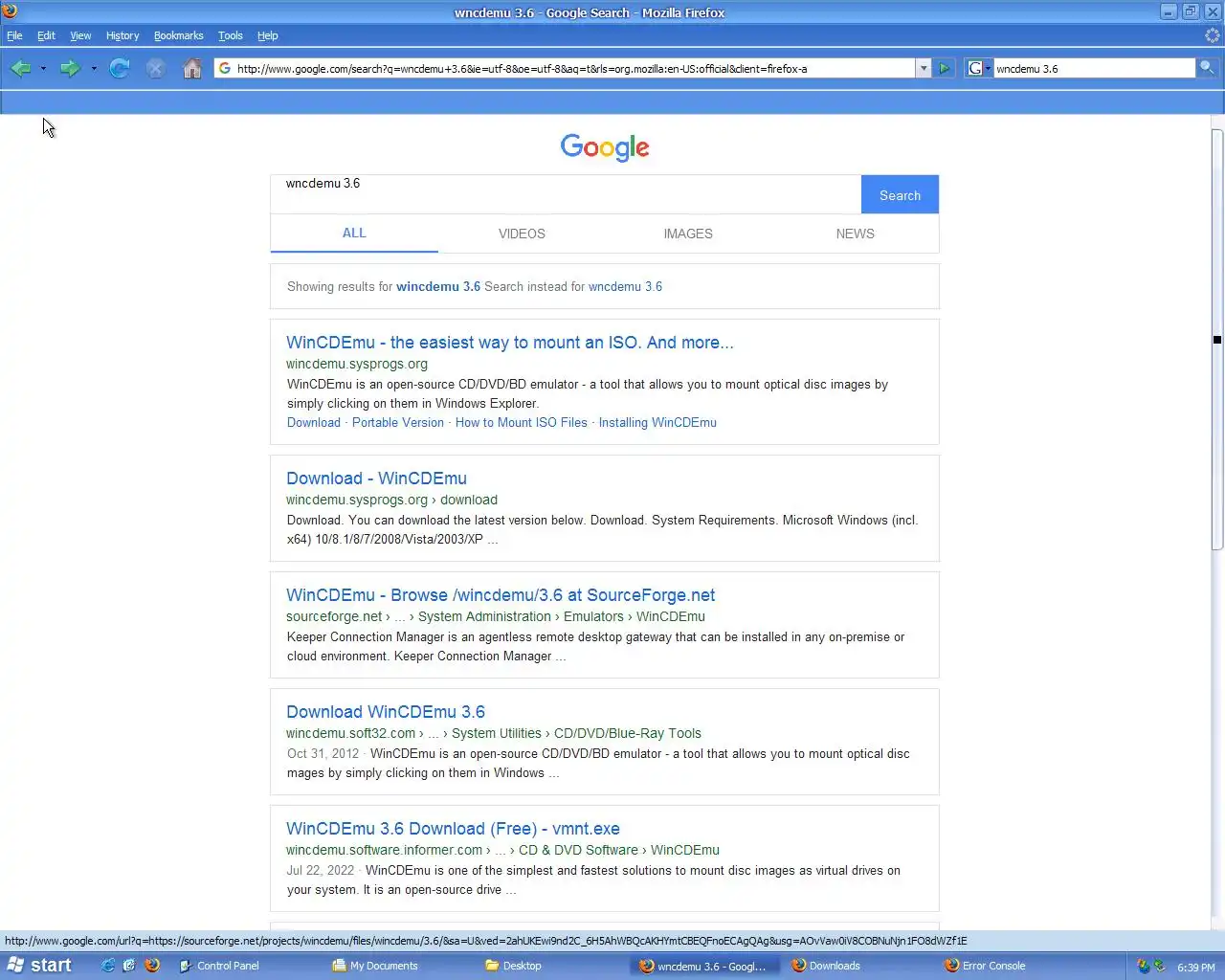This screenshot has height=980, width=1225.
Task: Switch to Desktop folder taskbar window
Action: (x=555, y=966)
